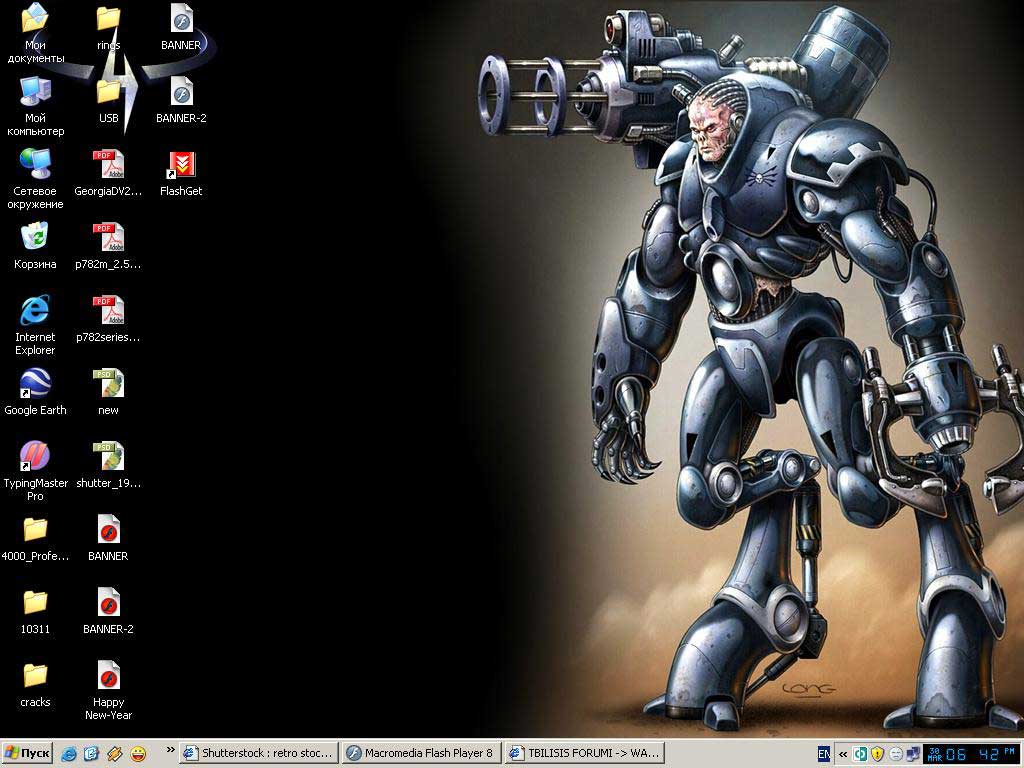Select the Happy New-Year Flash file
This screenshot has width=1024, height=768.
[x=108, y=691]
